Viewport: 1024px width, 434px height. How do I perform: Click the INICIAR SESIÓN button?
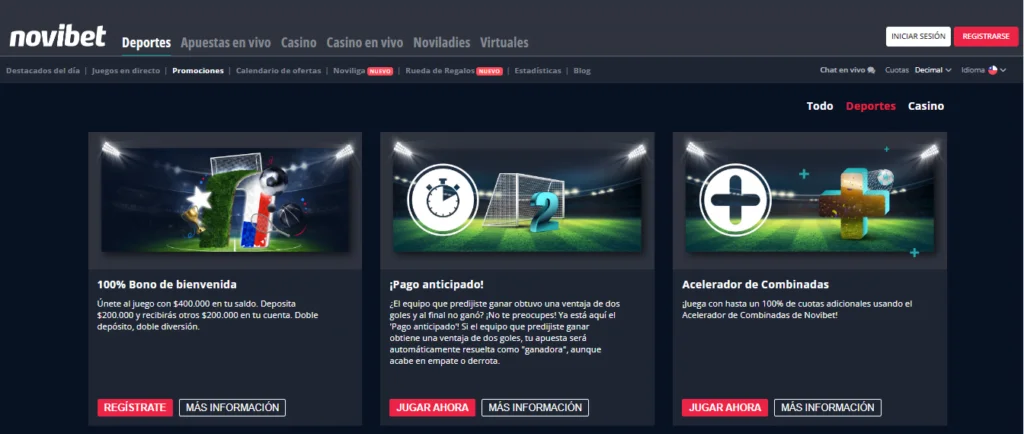(x=918, y=37)
